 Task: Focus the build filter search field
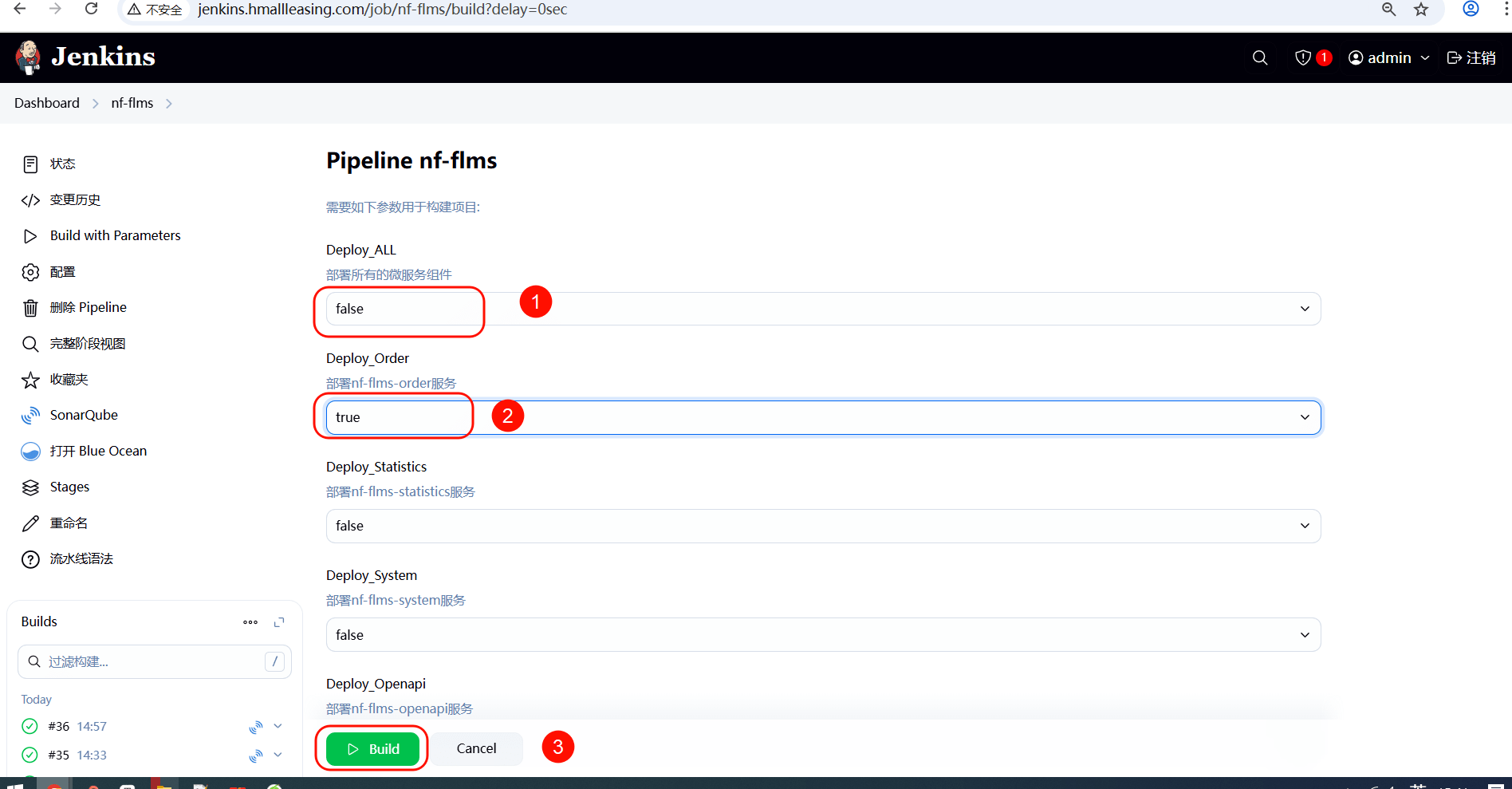(x=152, y=661)
